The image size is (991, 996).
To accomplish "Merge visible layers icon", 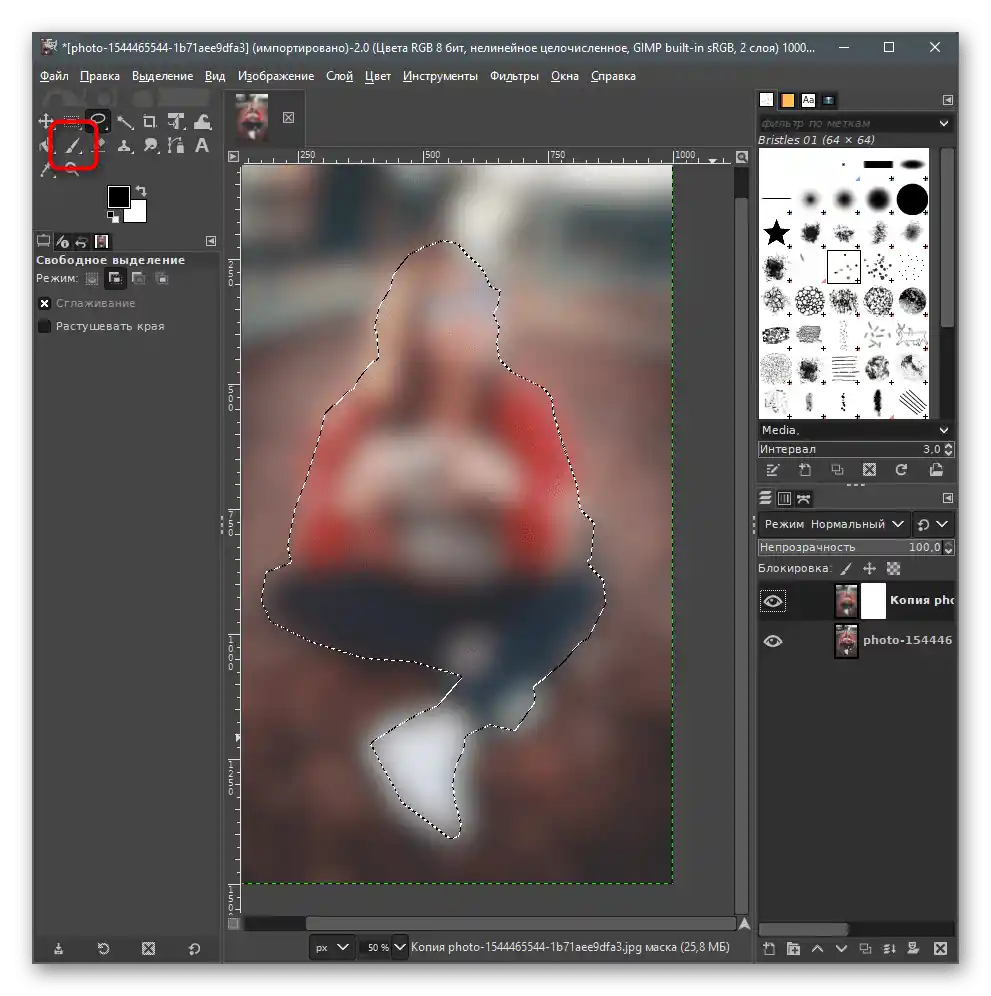I will point(889,948).
